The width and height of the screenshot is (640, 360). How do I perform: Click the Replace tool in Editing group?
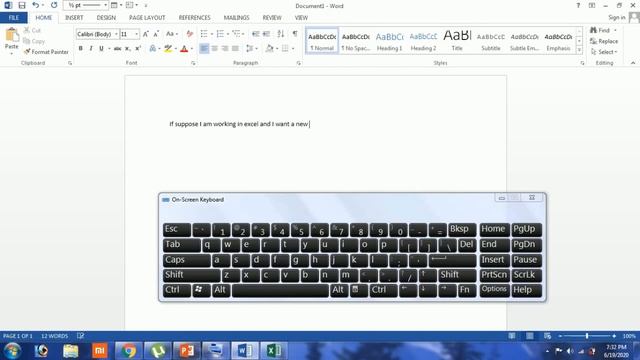[x=604, y=41]
